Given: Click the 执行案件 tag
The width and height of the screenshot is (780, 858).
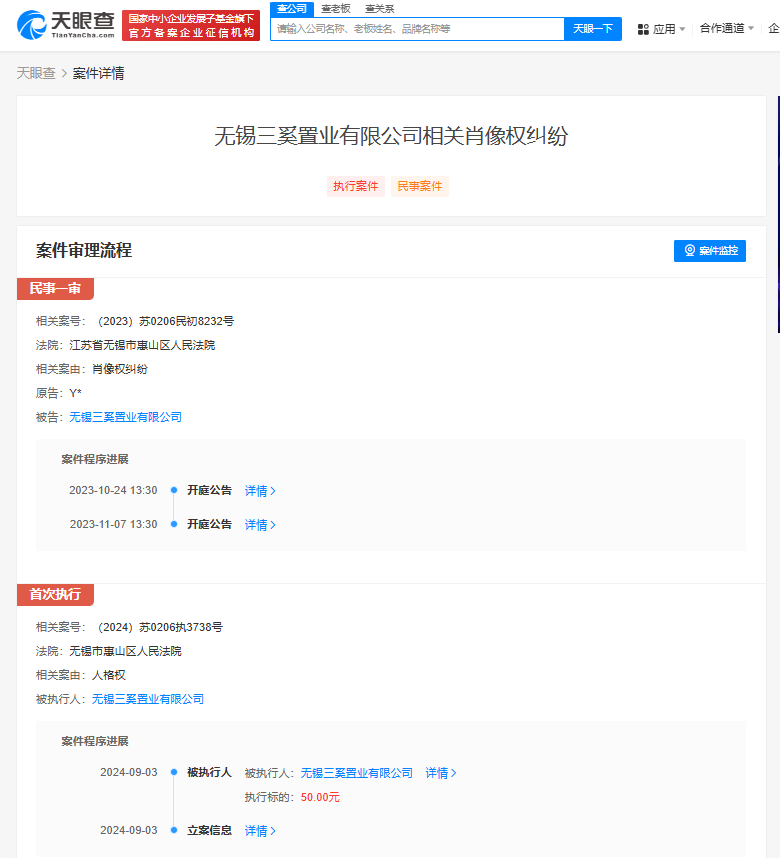Looking at the screenshot, I should [x=356, y=186].
